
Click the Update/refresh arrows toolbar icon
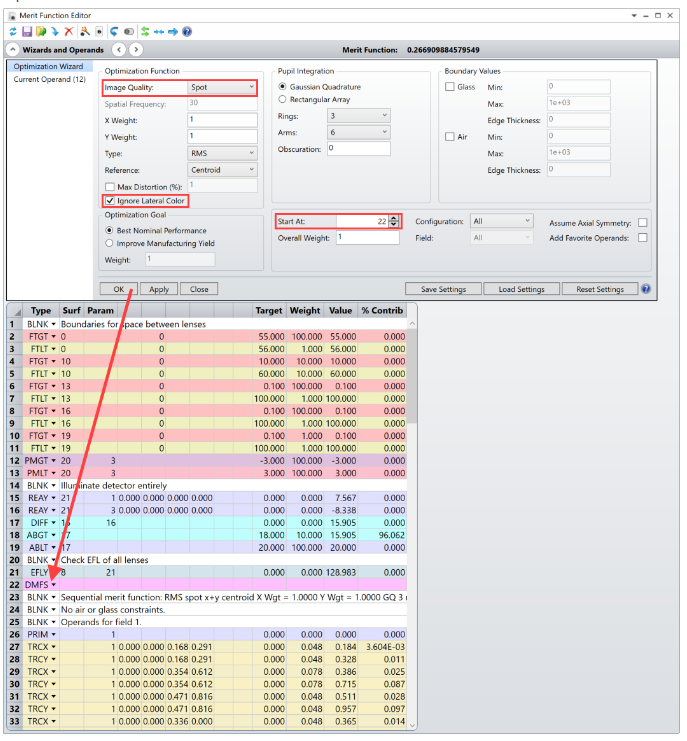click(12, 32)
